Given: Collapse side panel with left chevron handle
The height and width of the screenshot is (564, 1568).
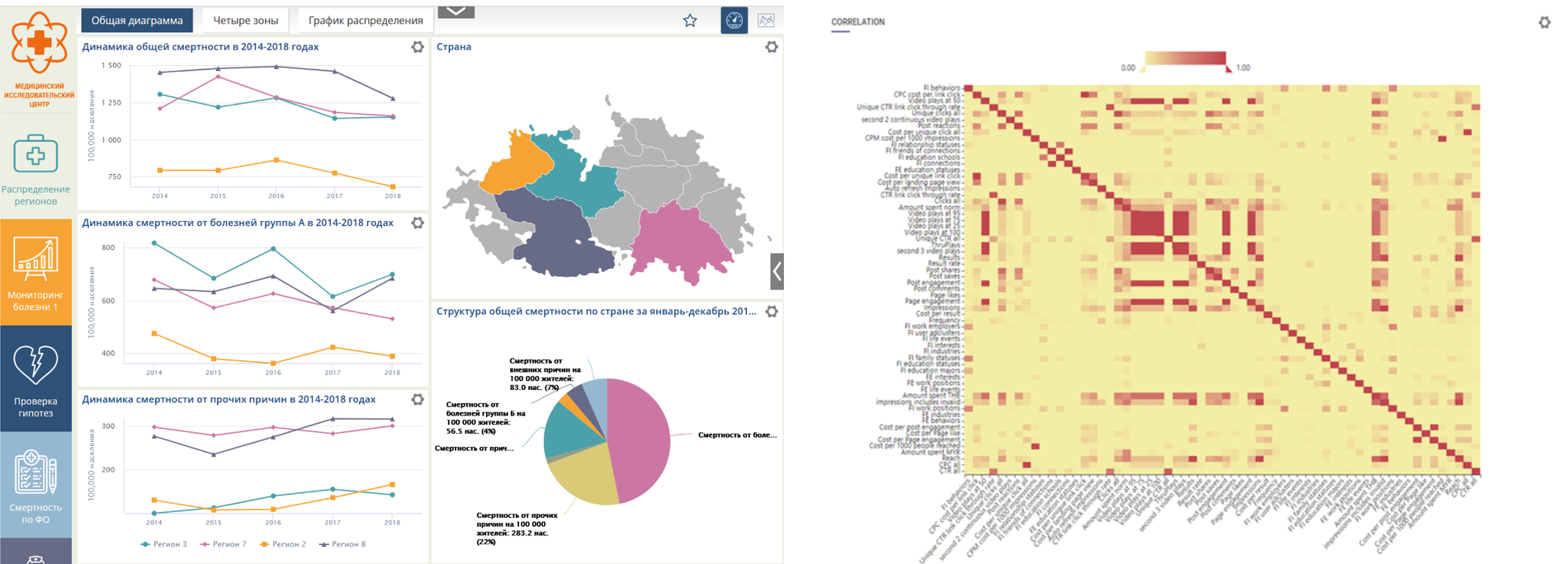Looking at the screenshot, I should 777,271.
